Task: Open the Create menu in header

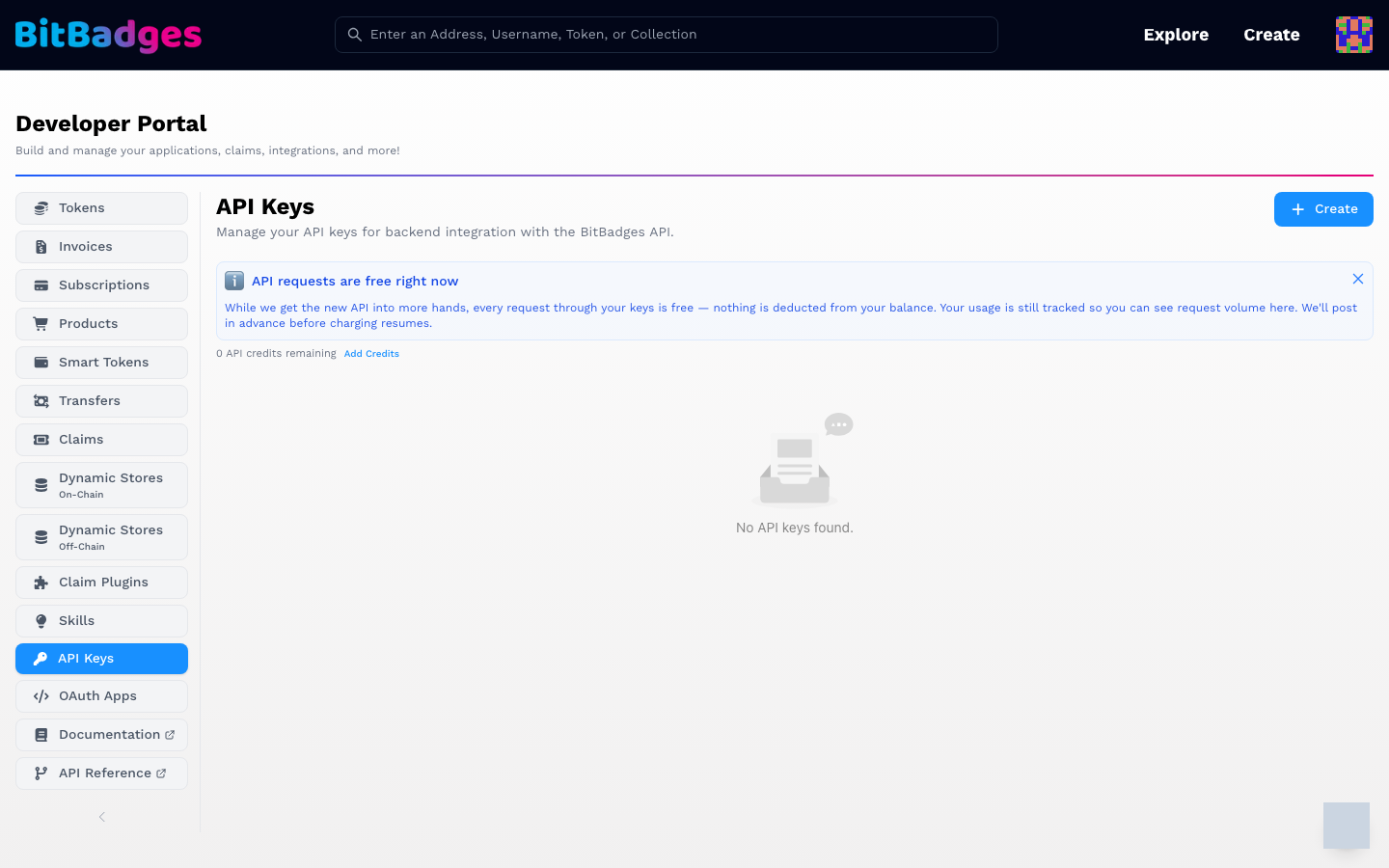Action: tap(1271, 35)
